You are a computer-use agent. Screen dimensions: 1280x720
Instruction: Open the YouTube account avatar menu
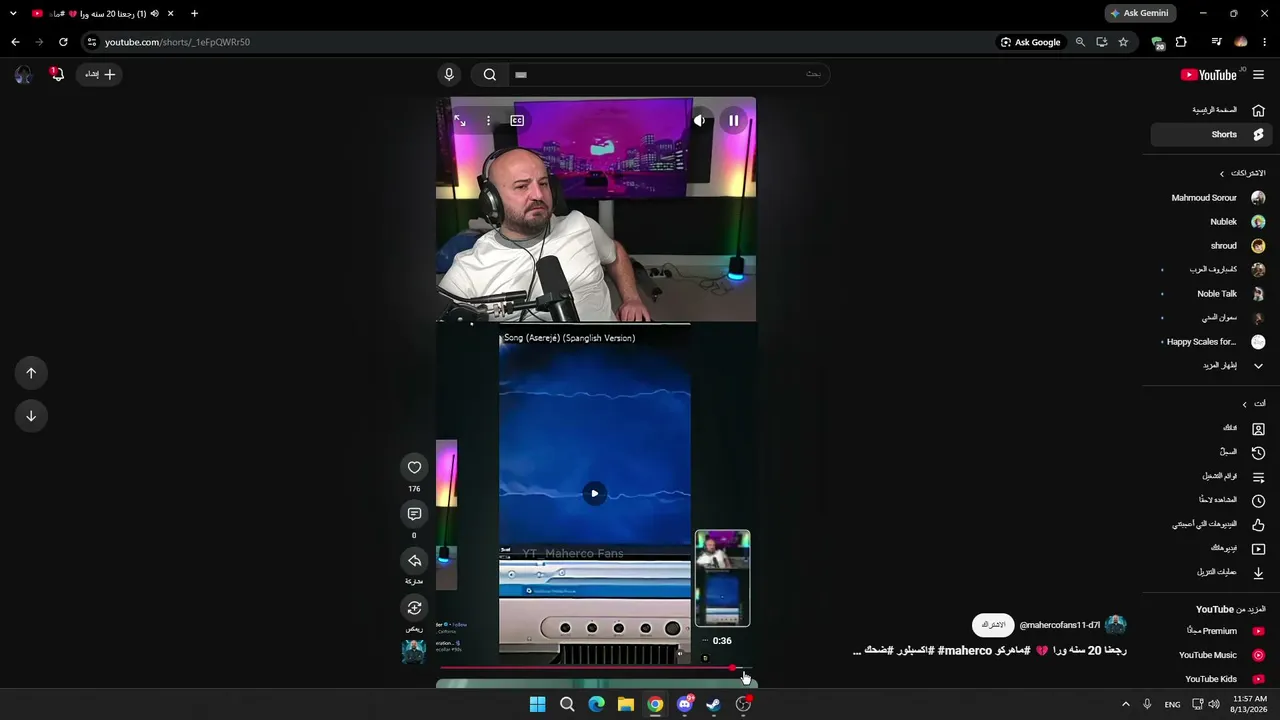[23, 74]
